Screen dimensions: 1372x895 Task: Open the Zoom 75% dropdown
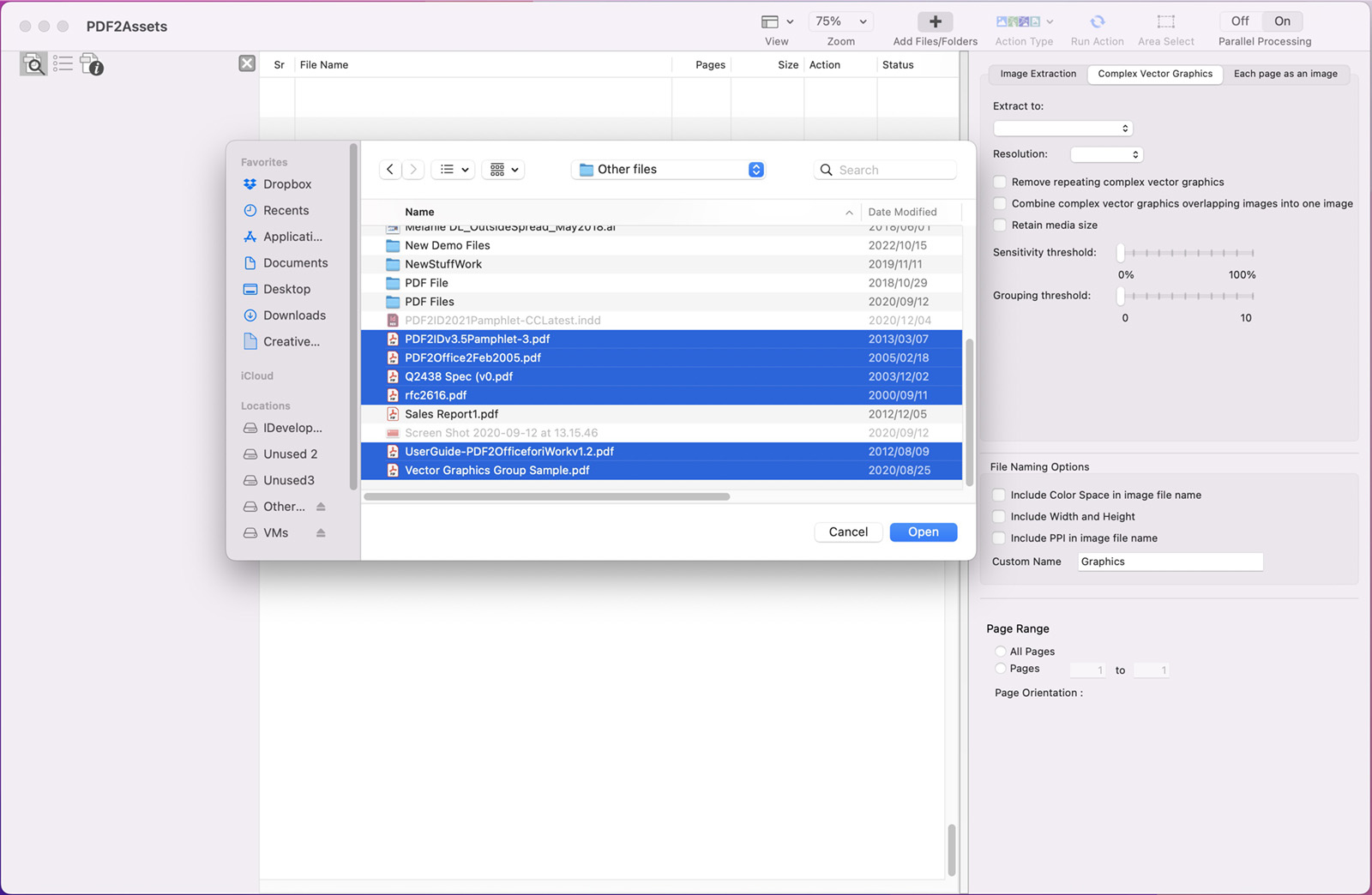coord(840,21)
